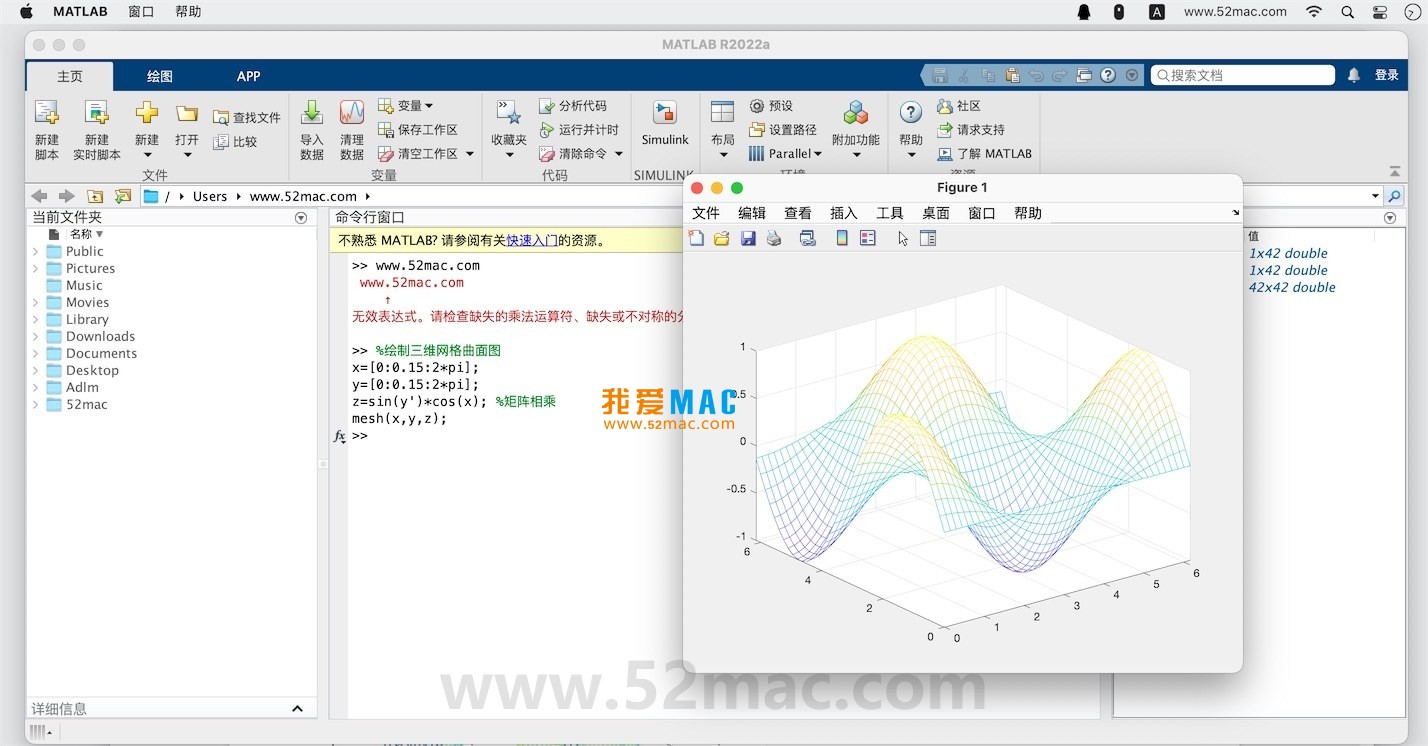Viewport: 1428px width, 746px height.
Task: Open 打开 (Open) dropdown
Action: pos(187,154)
